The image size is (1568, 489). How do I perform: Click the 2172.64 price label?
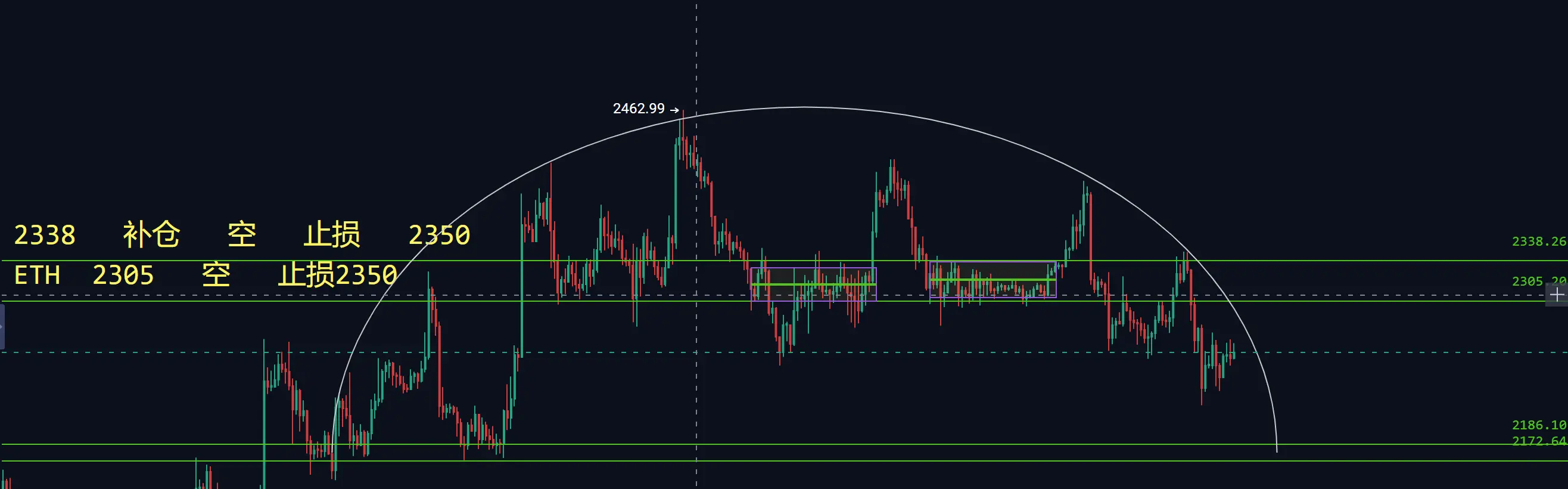pyautogui.click(x=1539, y=440)
